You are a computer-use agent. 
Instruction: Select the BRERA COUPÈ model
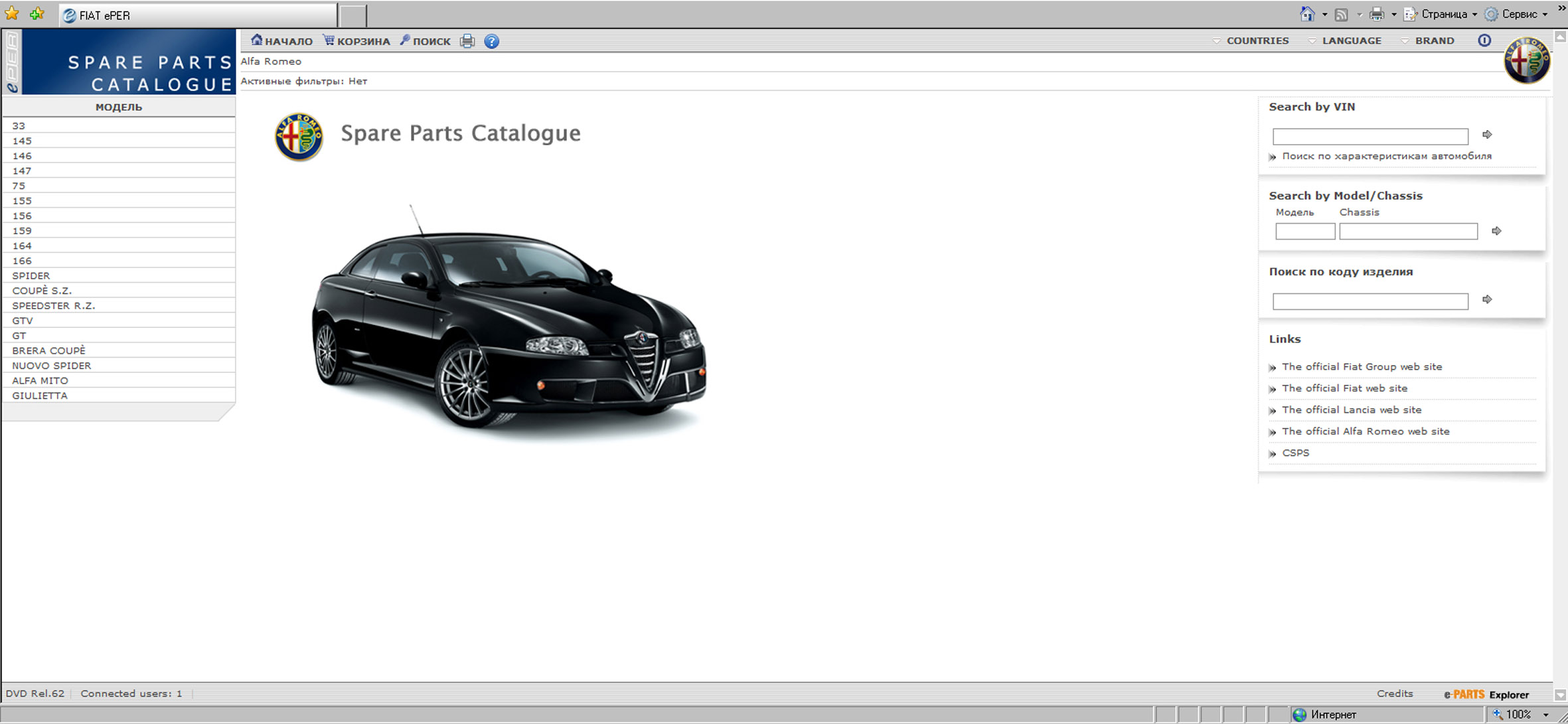click(x=48, y=350)
